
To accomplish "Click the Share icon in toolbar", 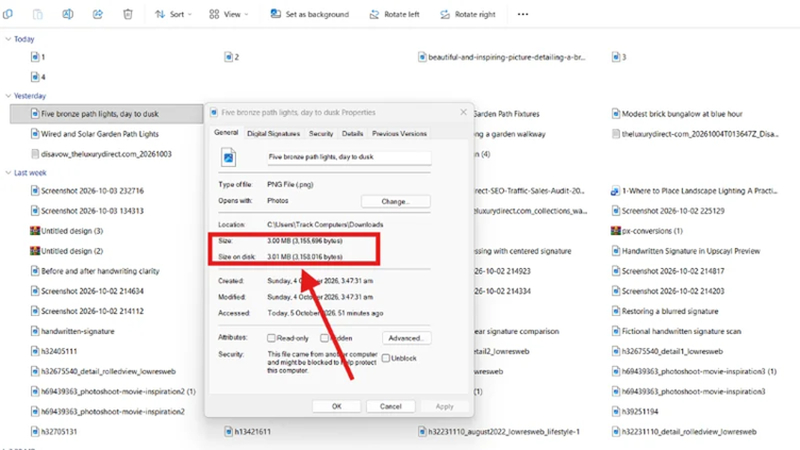I will click(97, 14).
